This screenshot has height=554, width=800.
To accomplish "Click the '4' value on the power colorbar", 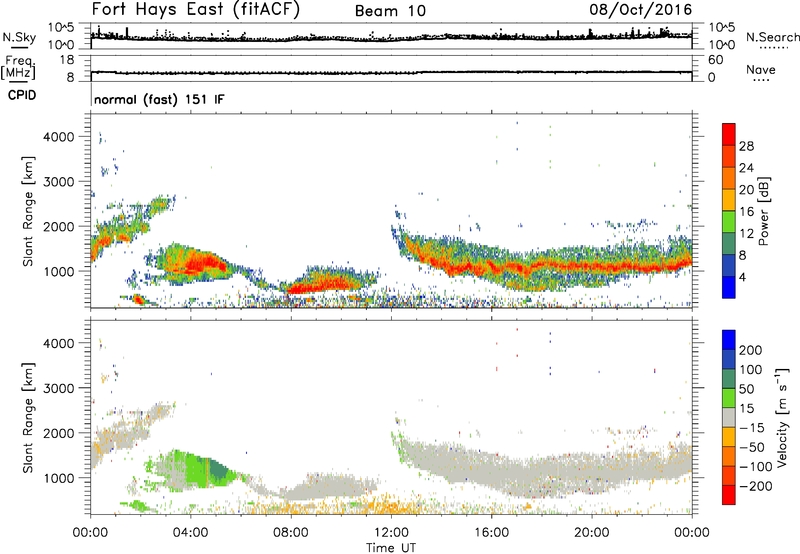I will [742, 277].
